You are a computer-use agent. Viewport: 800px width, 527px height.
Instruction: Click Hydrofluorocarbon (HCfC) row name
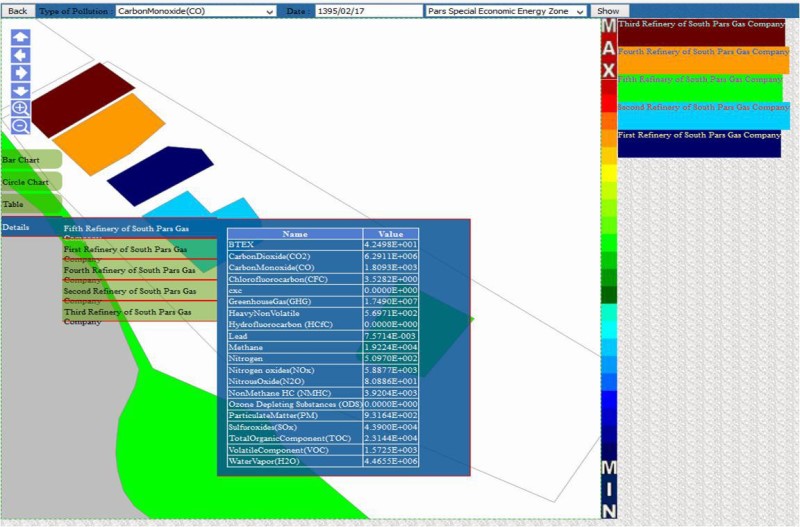[x=281, y=324]
